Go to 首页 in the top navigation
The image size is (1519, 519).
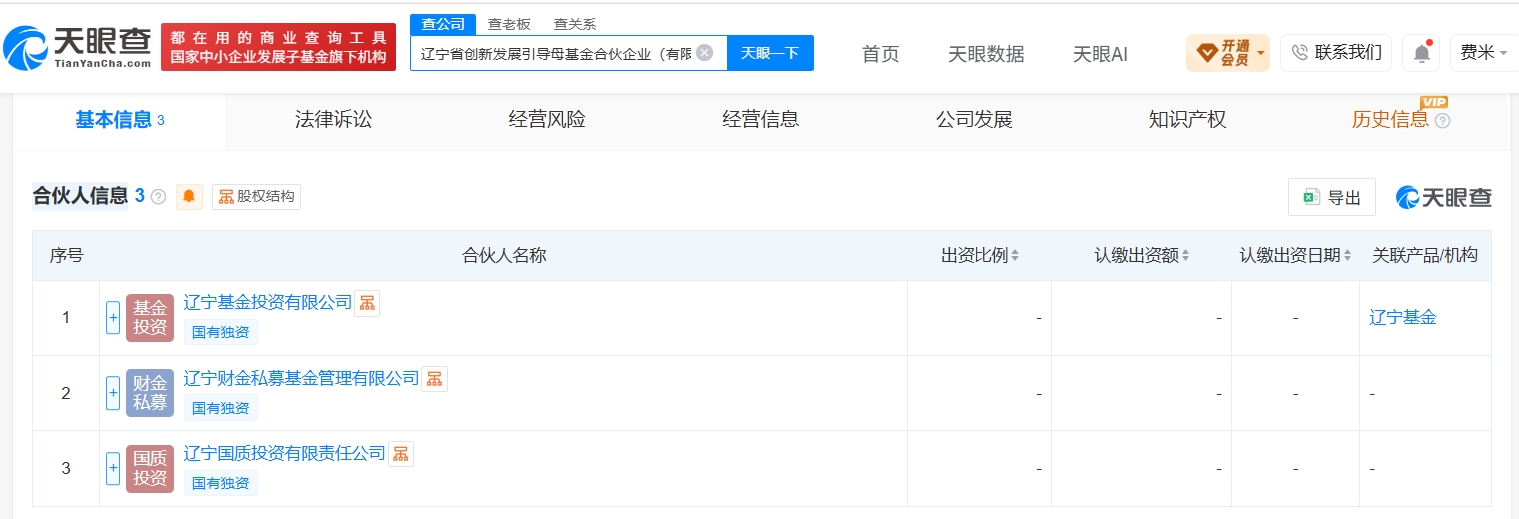[881, 54]
